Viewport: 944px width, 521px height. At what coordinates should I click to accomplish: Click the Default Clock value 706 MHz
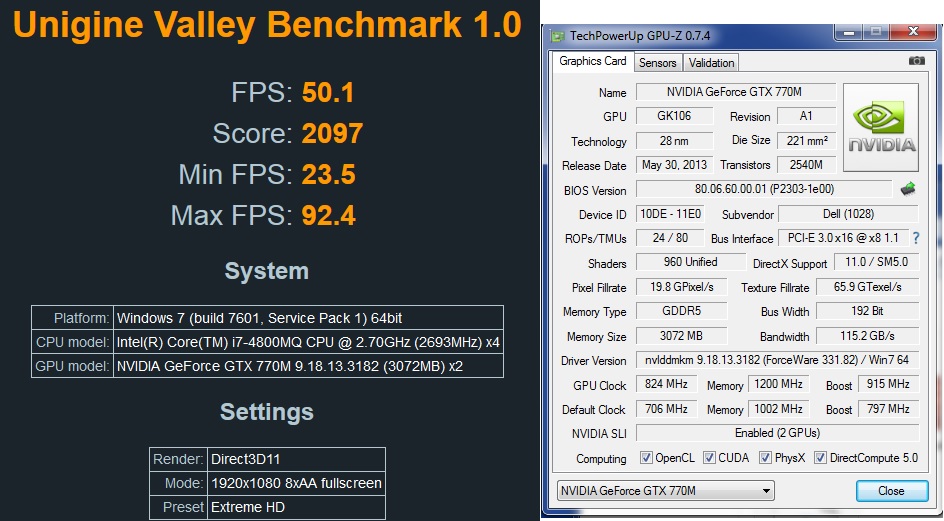coord(666,409)
